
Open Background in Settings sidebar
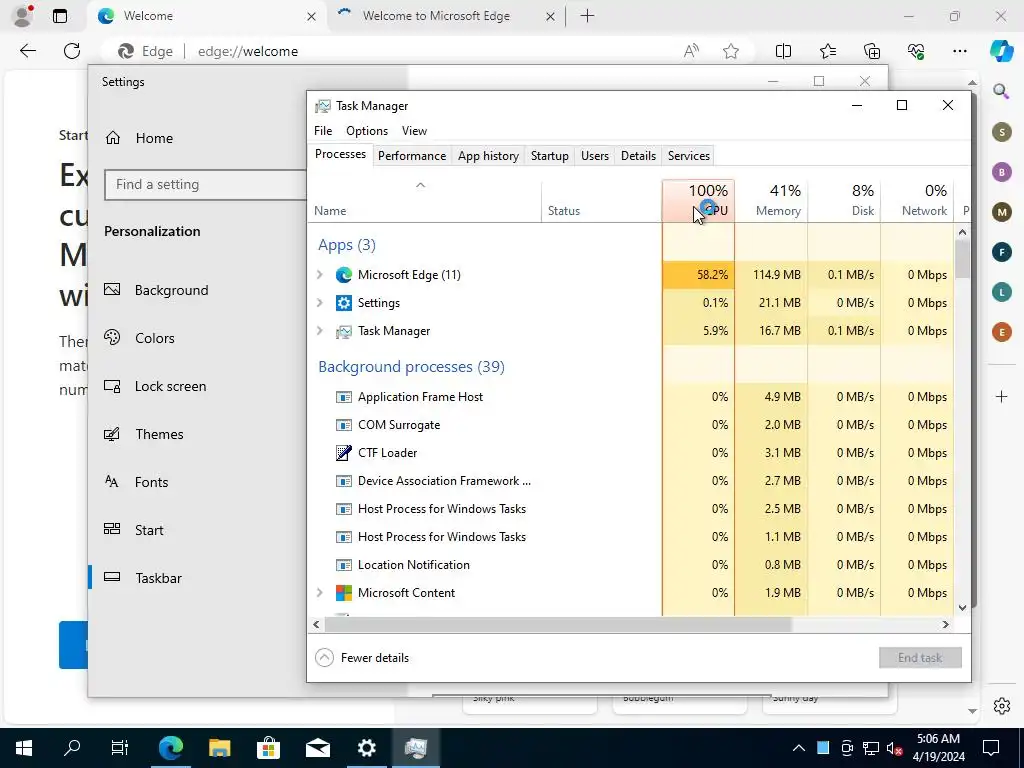click(x=171, y=290)
